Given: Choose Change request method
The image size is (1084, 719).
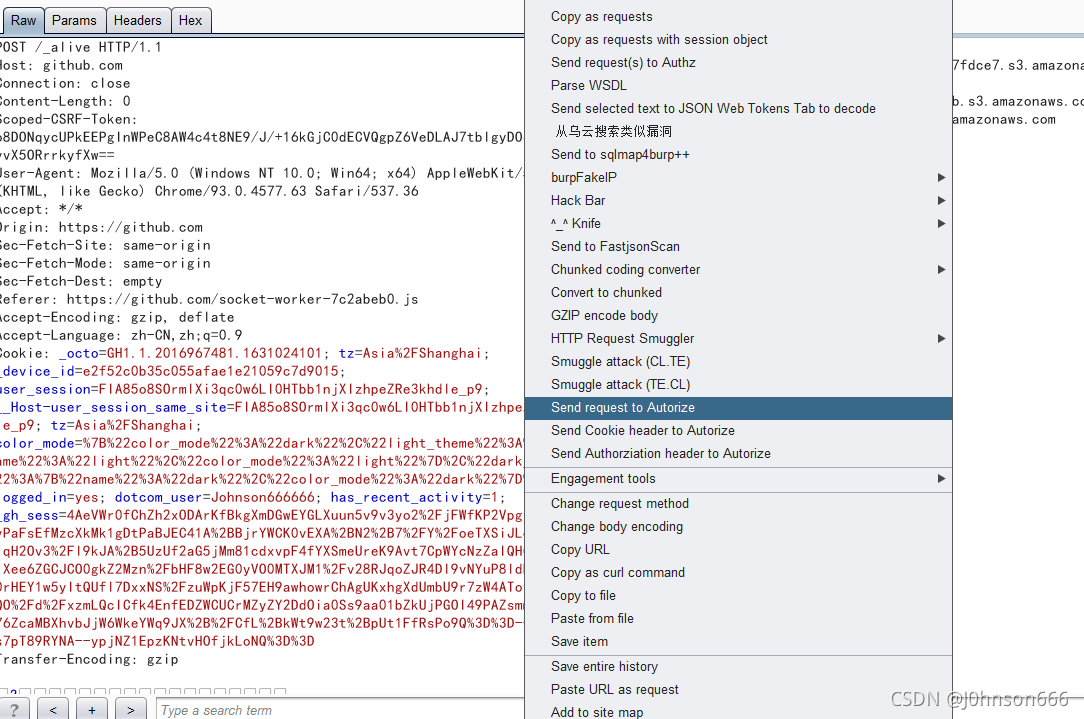Looking at the screenshot, I should 738,503.
